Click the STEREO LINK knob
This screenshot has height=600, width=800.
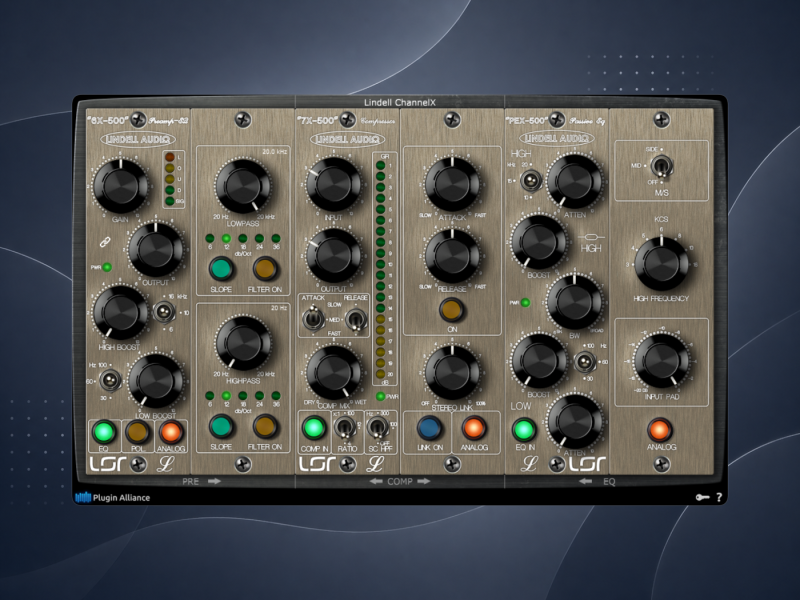point(452,372)
